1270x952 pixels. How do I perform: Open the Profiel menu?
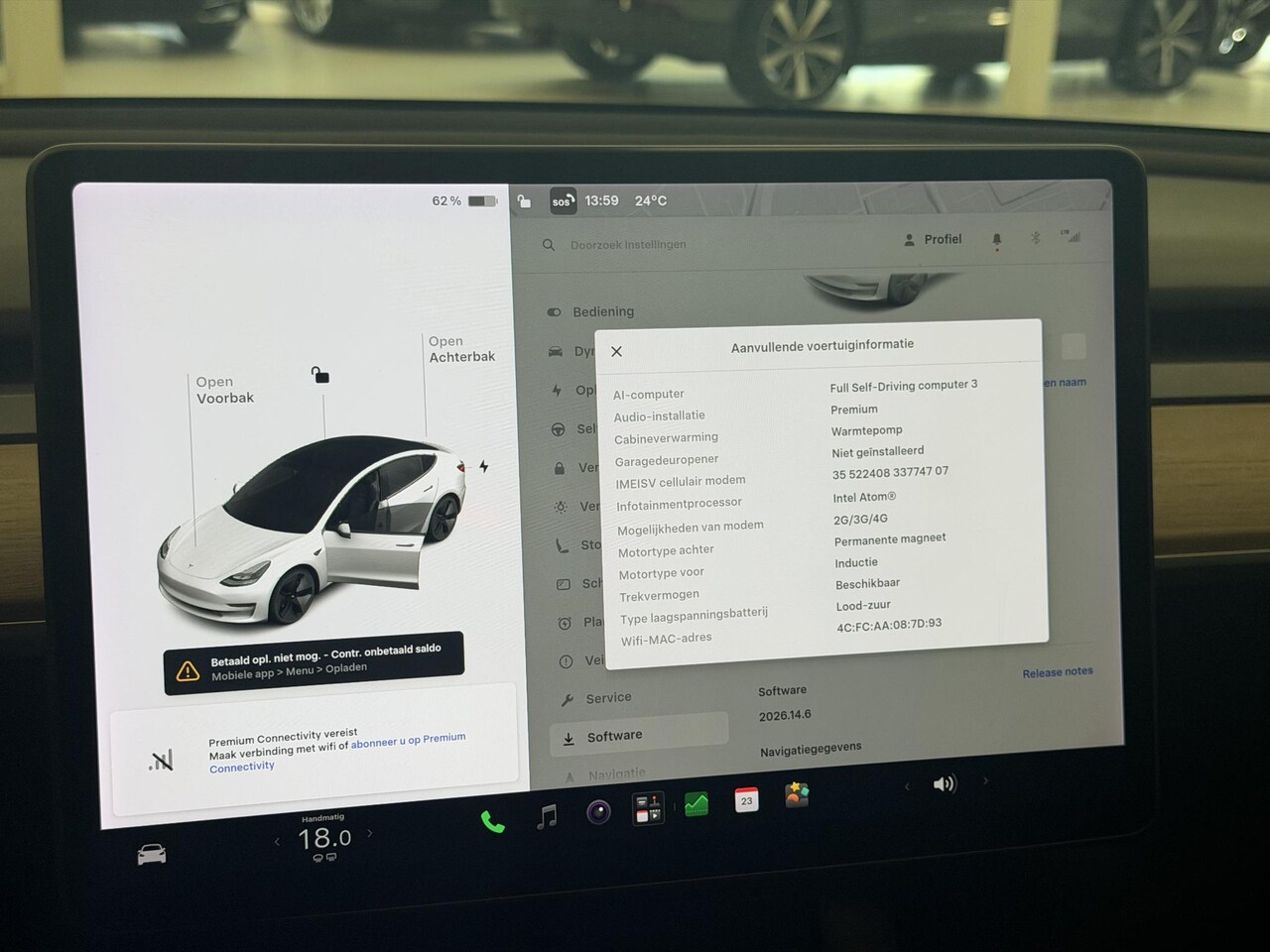(933, 240)
